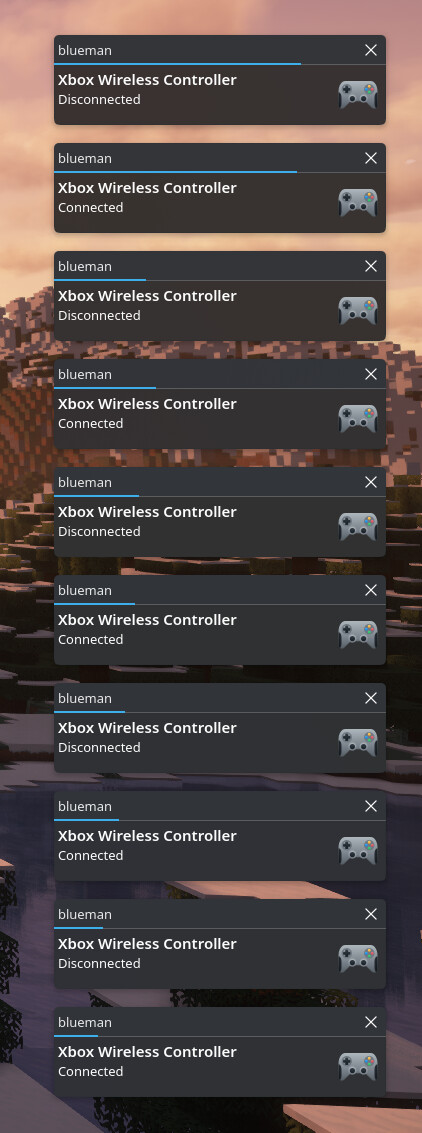422x1133 pixels.
Task: Click the timeout progress bar of the top notification
Action: pyautogui.click(x=177, y=64)
